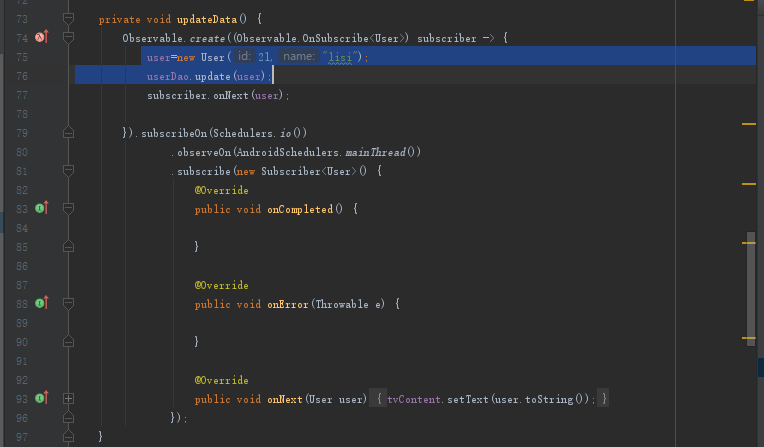Screen dimensions: 764x447
Task: Click the name: parameter hint on line 75
Action: click(x=299, y=57)
